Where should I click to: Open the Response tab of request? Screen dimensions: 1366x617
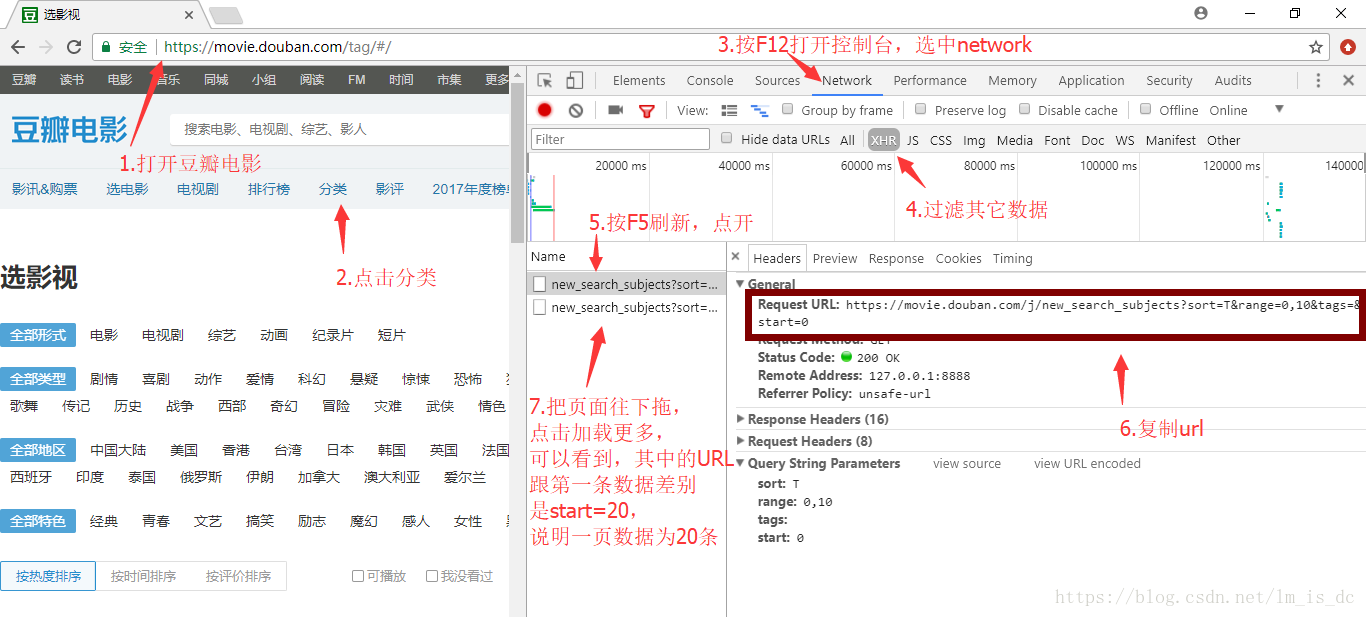(x=896, y=258)
